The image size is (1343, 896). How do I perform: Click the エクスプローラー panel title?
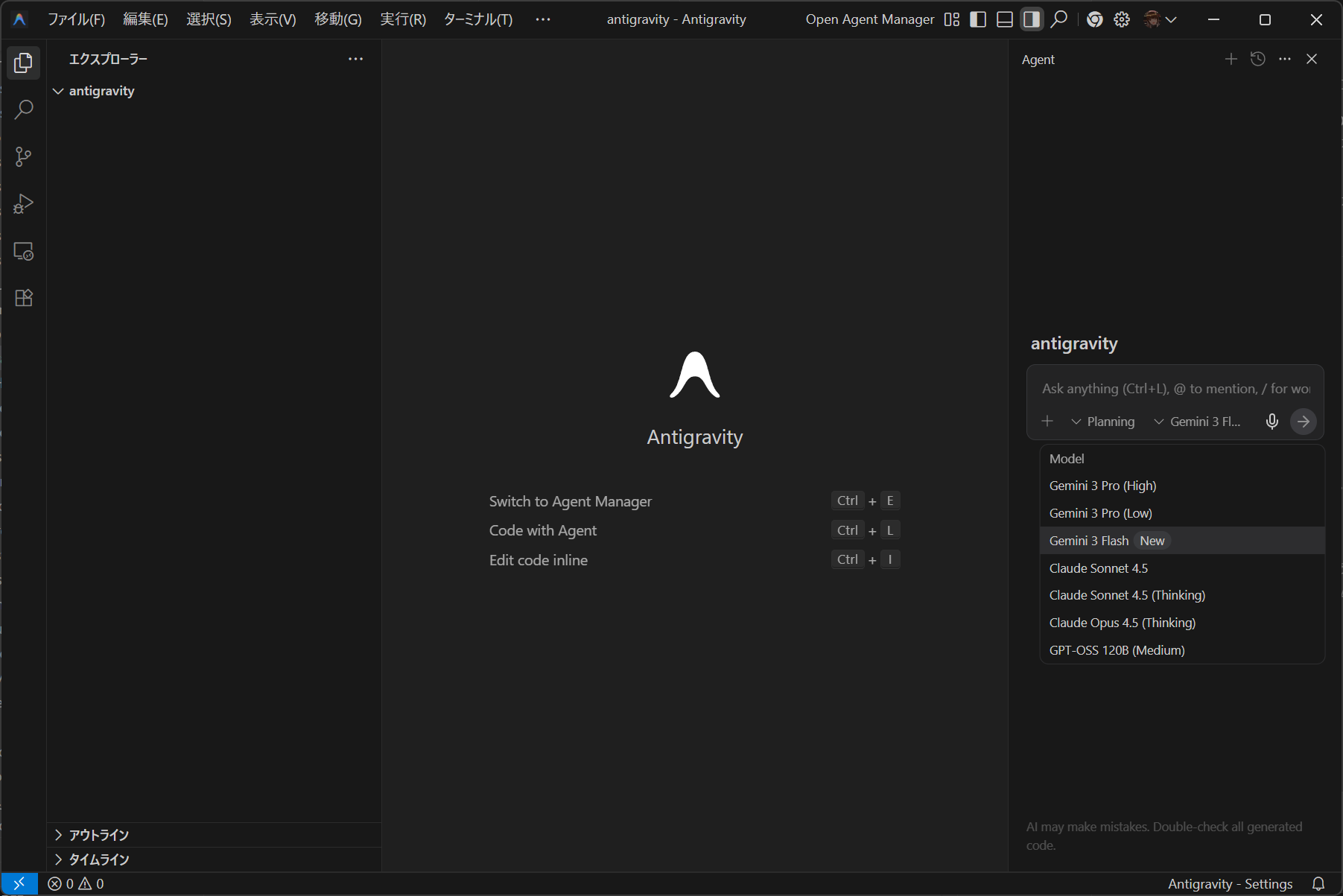(x=108, y=59)
